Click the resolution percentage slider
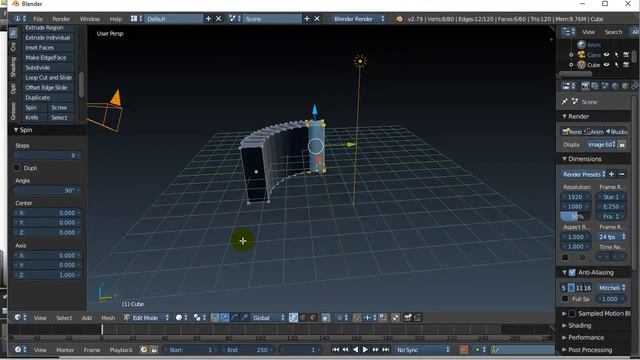 pos(576,216)
